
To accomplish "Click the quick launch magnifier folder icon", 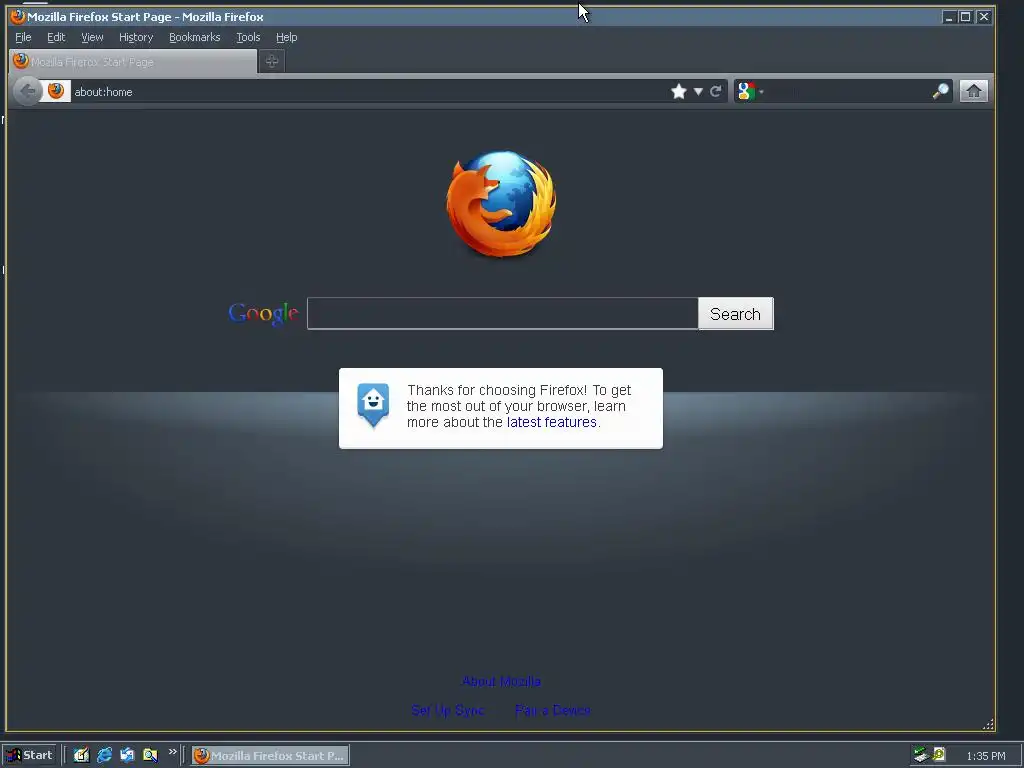I will point(150,755).
